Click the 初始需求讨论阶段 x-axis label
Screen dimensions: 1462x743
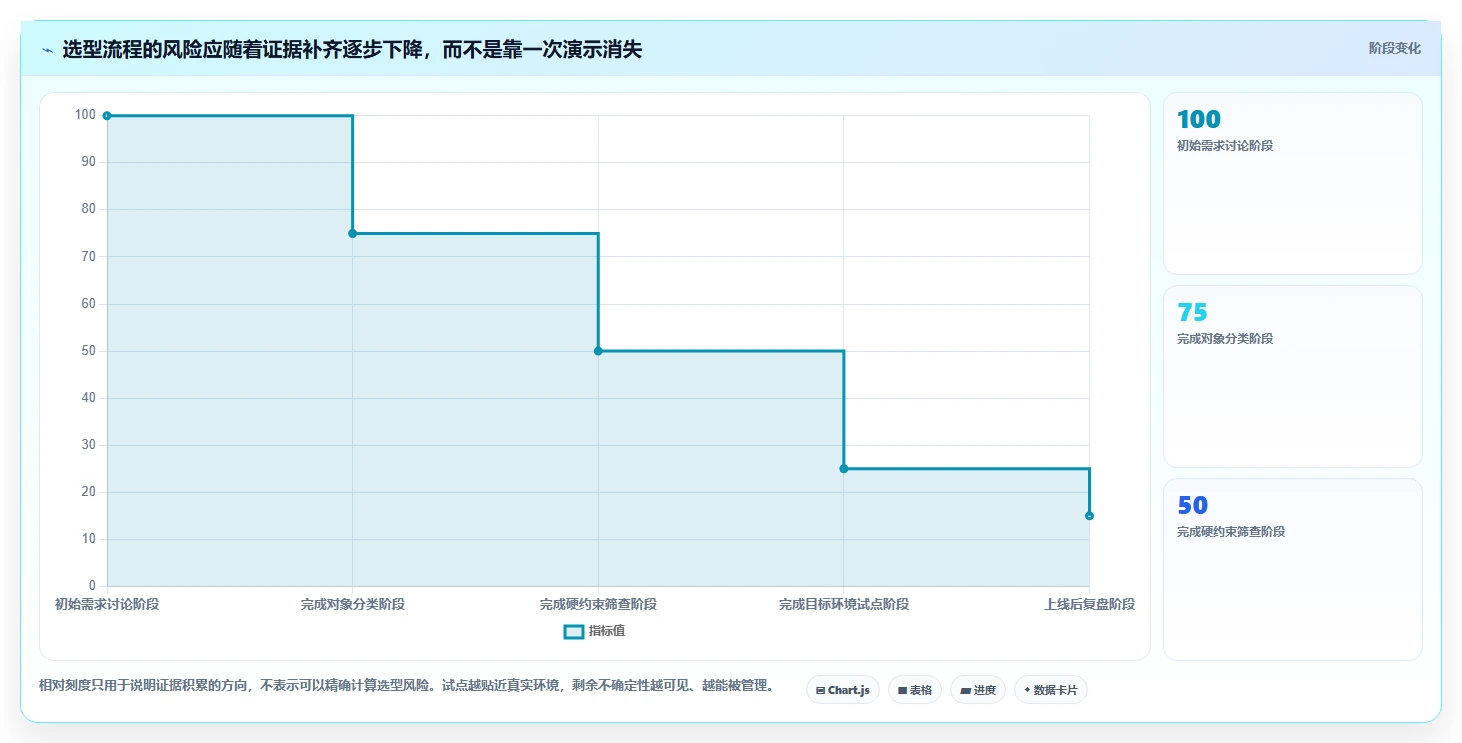[x=107, y=605]
